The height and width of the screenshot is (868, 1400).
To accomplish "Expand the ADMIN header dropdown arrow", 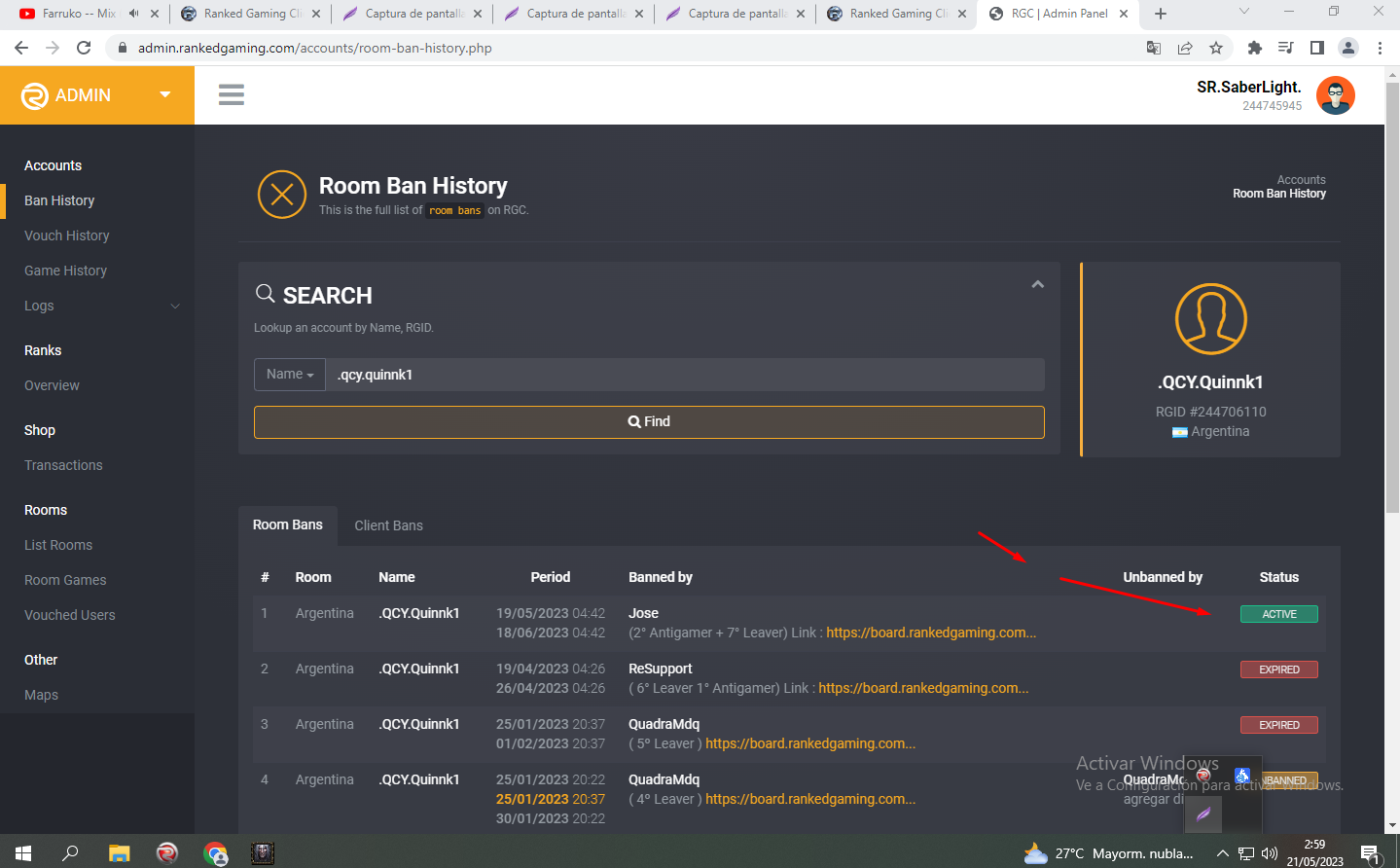I will 165,94.
